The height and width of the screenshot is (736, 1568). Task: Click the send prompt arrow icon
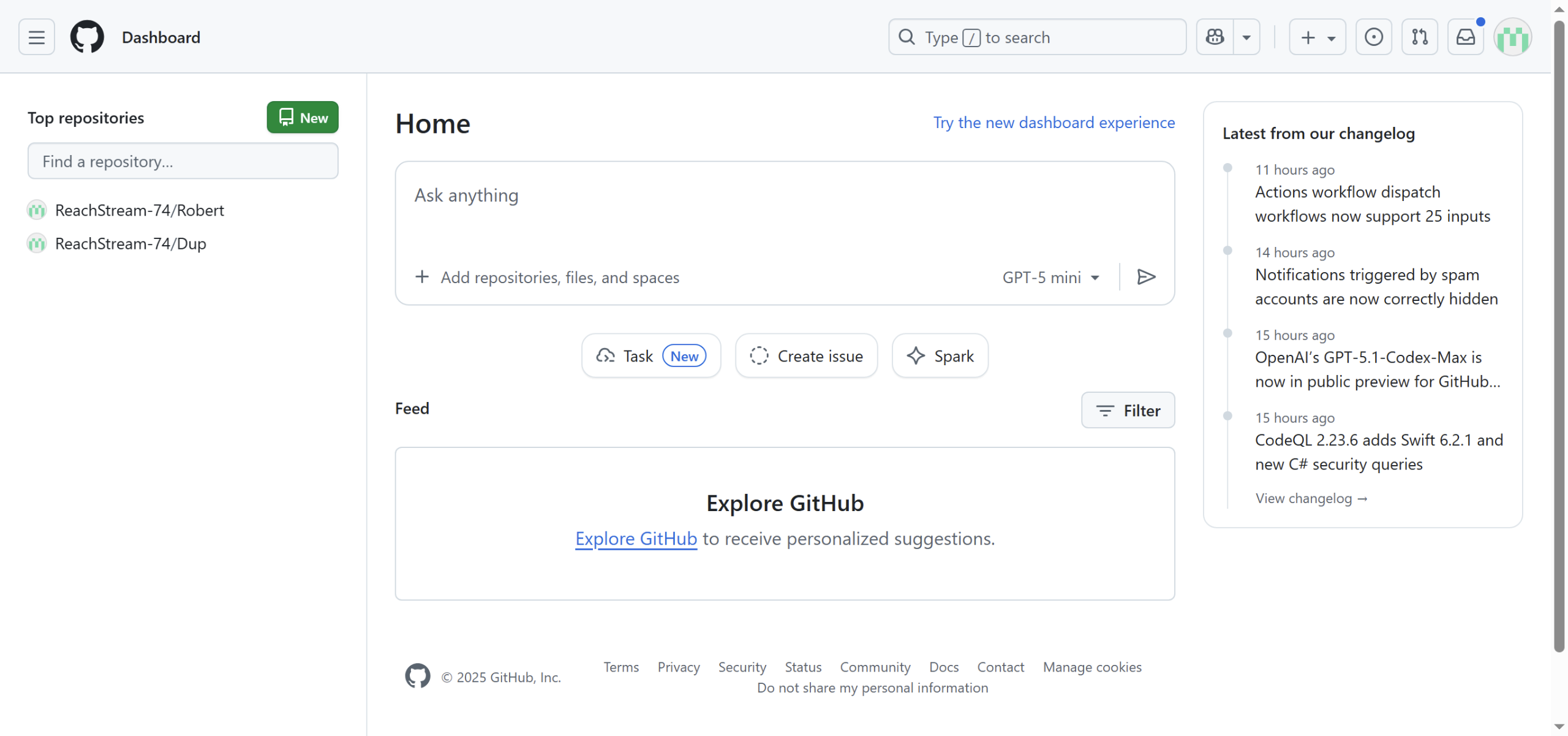click(x=1146, y=277)
